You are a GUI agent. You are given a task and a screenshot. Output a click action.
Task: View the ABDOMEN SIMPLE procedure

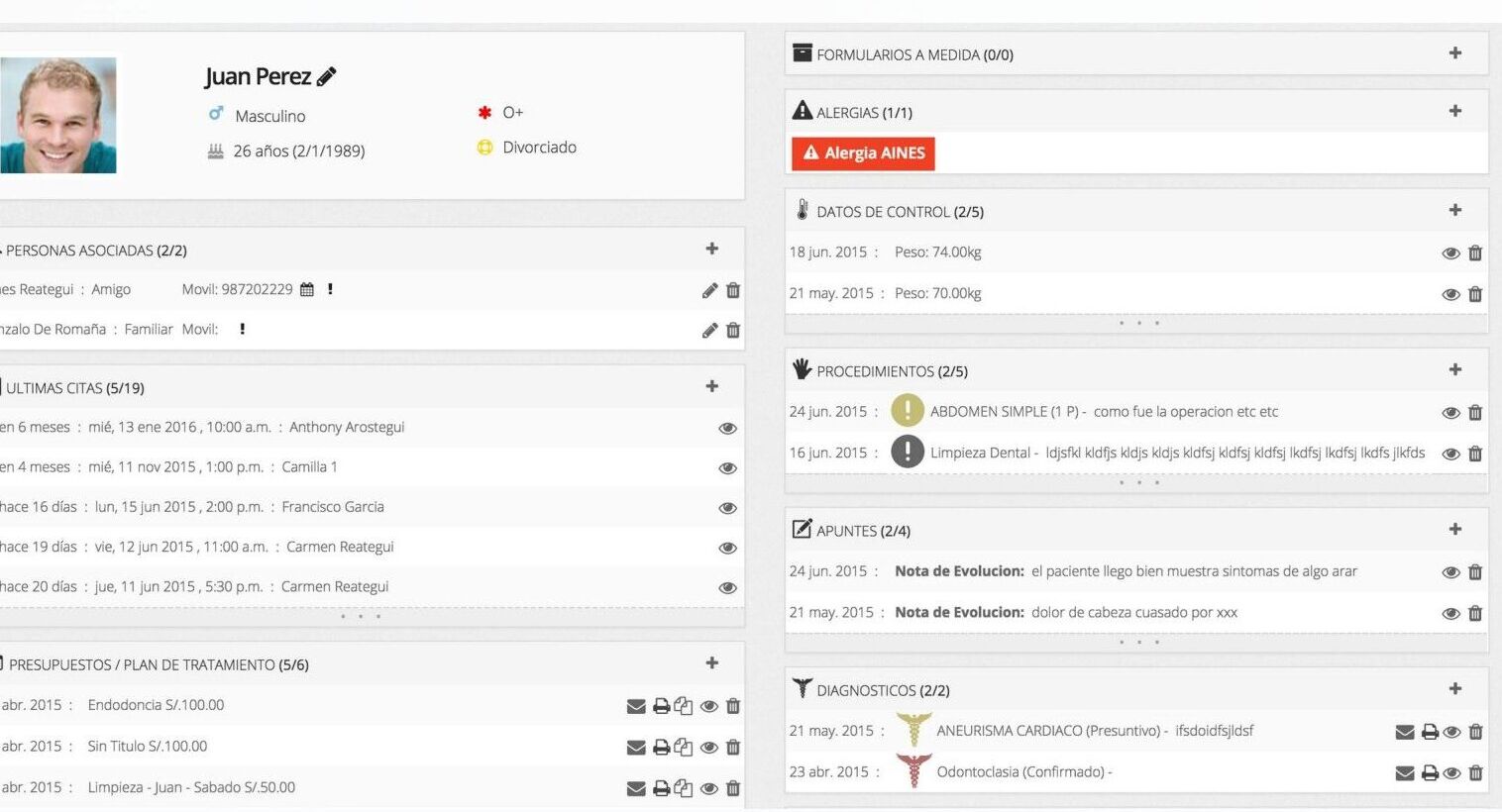pos(1450,413)
